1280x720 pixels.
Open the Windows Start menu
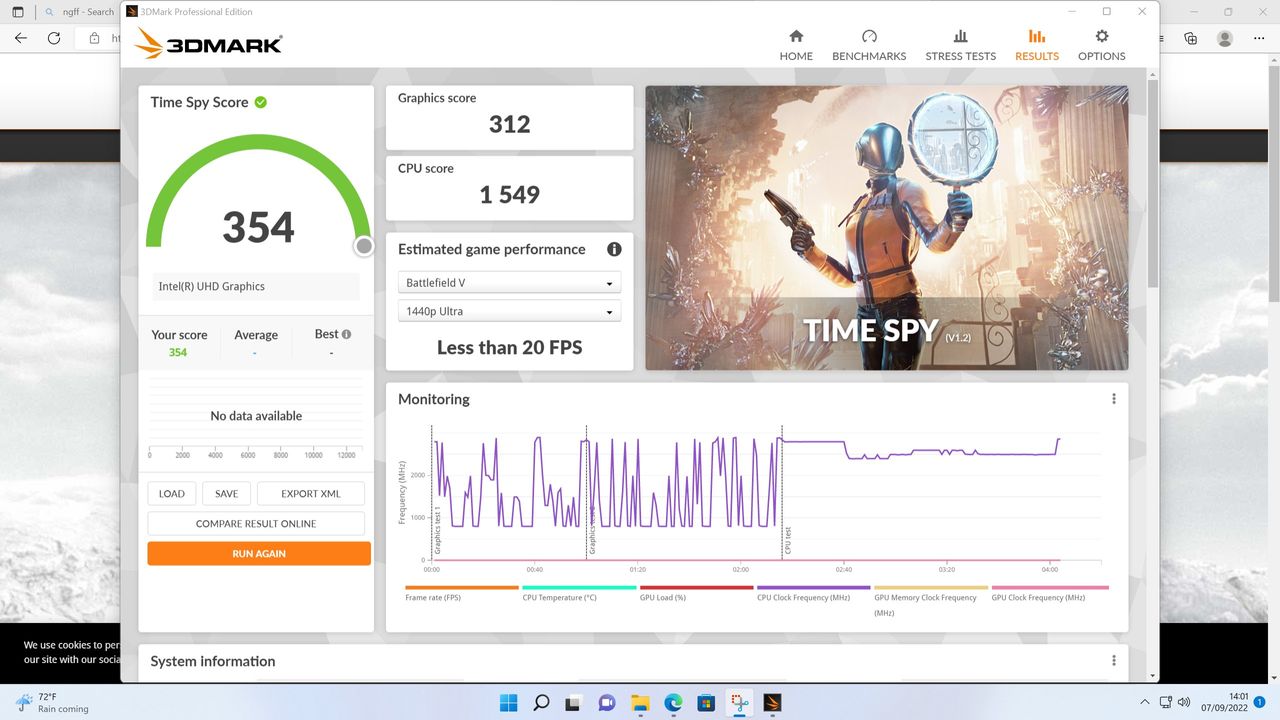tap(508, 702)
